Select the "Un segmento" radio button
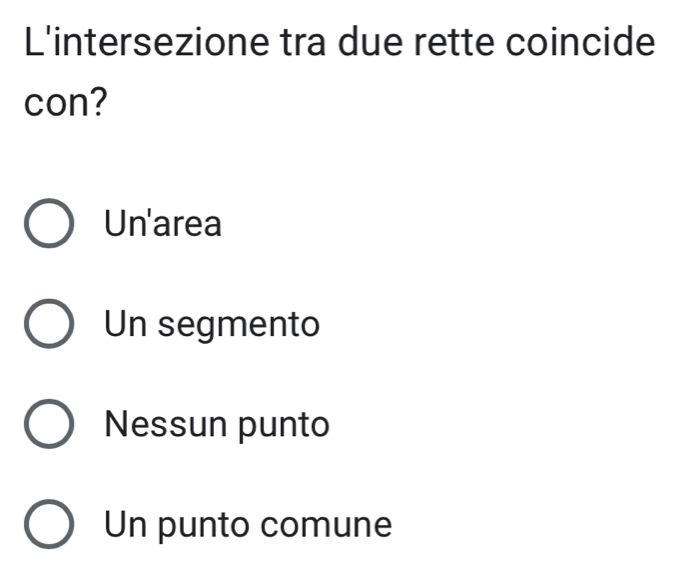675x568 pixels. pyautogui.click(x=47, y=325)
